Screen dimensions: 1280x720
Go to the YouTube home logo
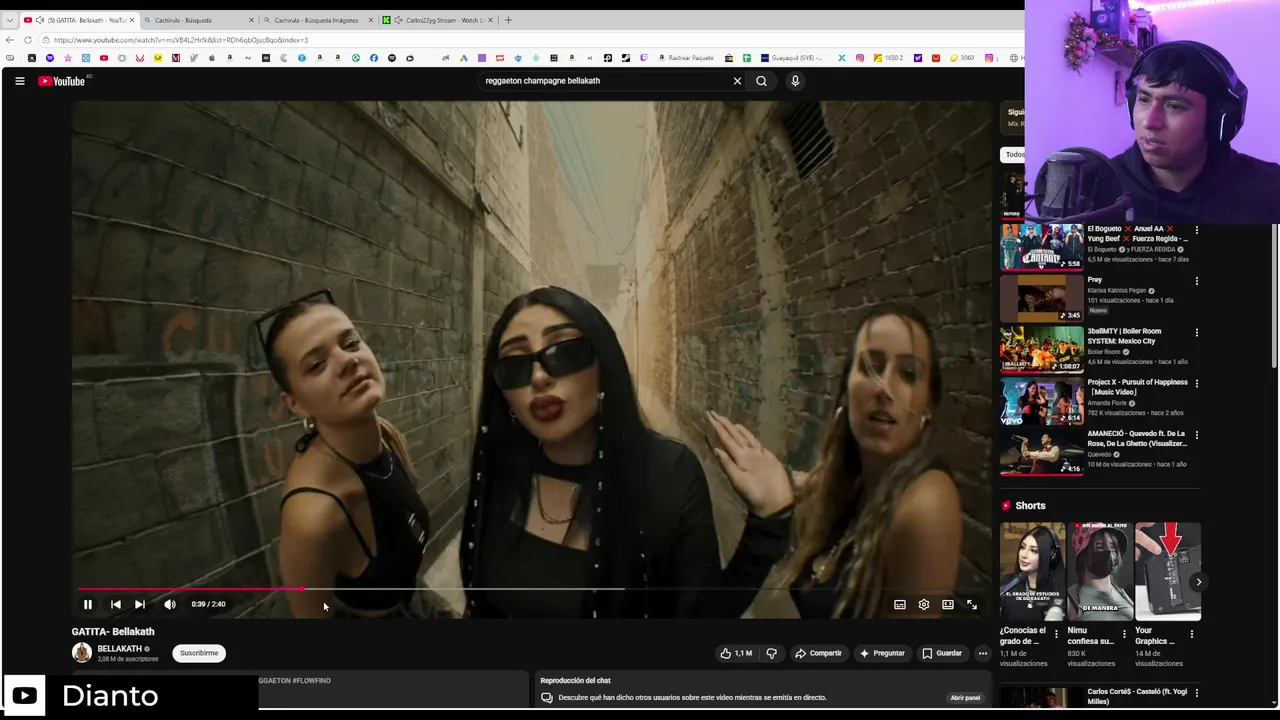click(x=61, y=81)
